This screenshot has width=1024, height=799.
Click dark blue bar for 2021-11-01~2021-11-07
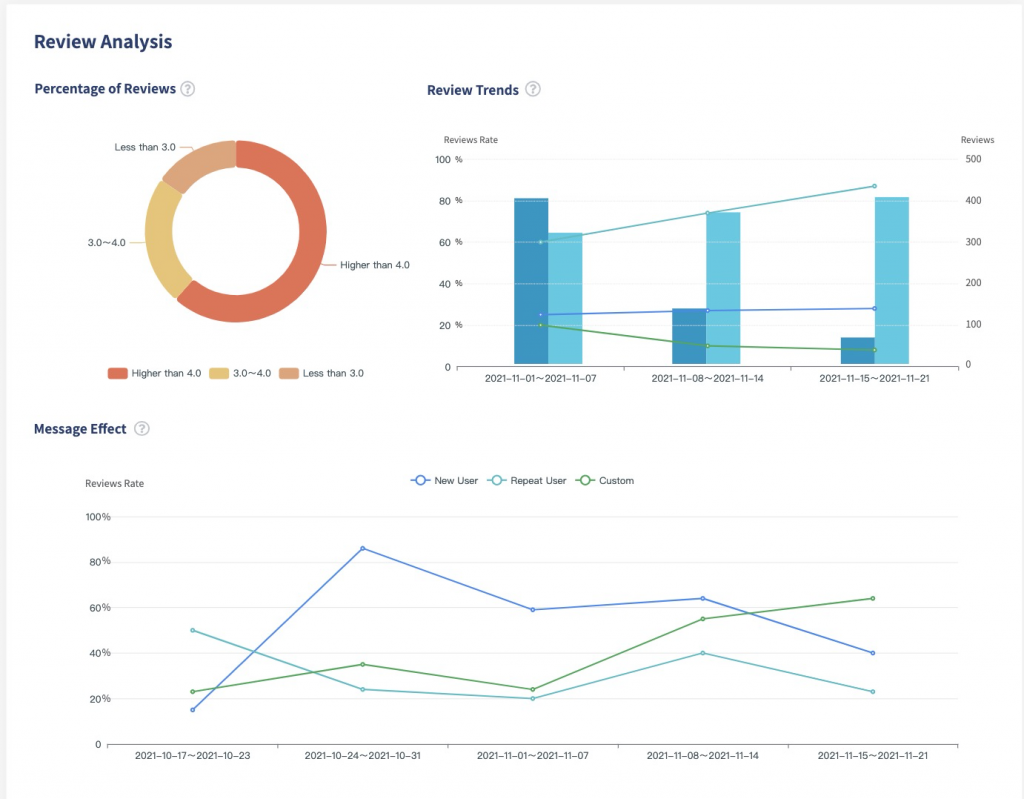pos(531,281)
